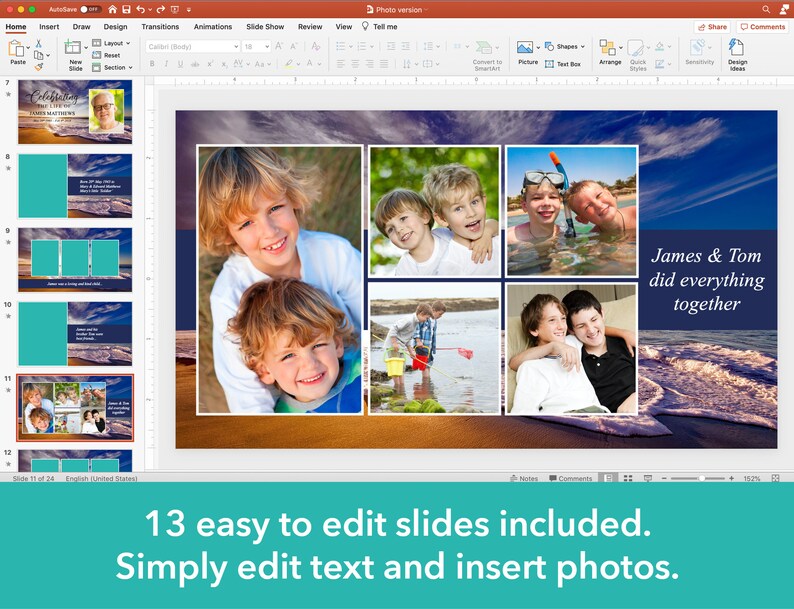Expand the Picture dropdown arrow
This screenshot has width=794, height=609.
coord(538,48)
